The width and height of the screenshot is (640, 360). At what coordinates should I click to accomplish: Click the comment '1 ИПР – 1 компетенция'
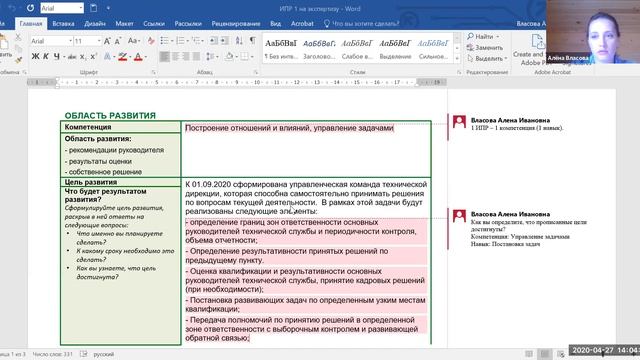517,128
